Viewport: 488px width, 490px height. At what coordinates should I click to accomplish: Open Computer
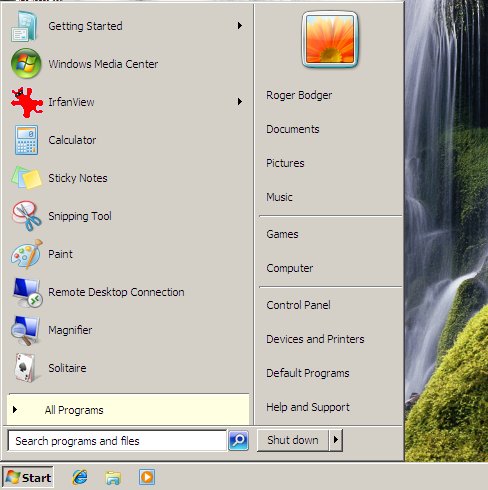tap(290, 268)
